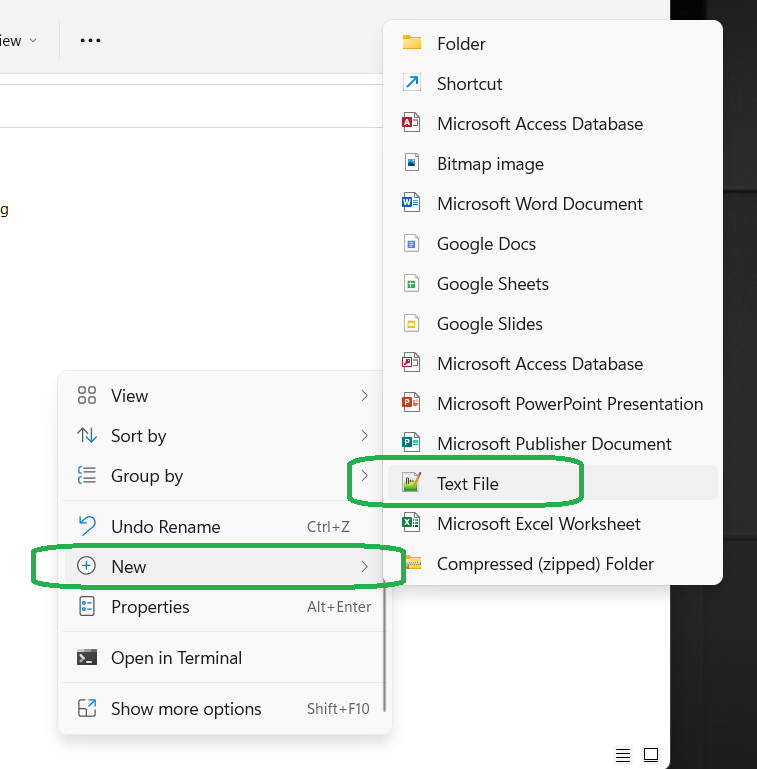Create a Microsoft Excel Worksheet
Screen dimensions: 757x769
pyautogui.click(x=553, y=524)
